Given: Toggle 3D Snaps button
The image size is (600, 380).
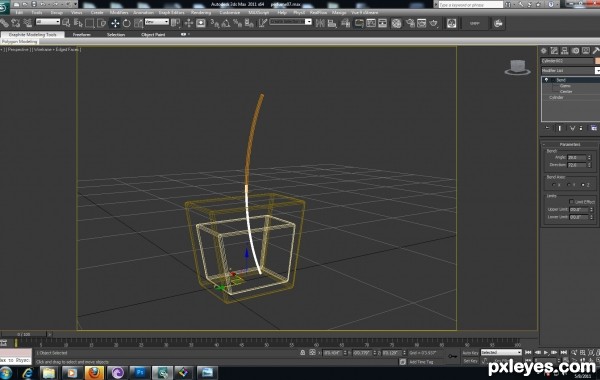Looking at the screenshot, I should pyautogui.click(x=215, y=24).
